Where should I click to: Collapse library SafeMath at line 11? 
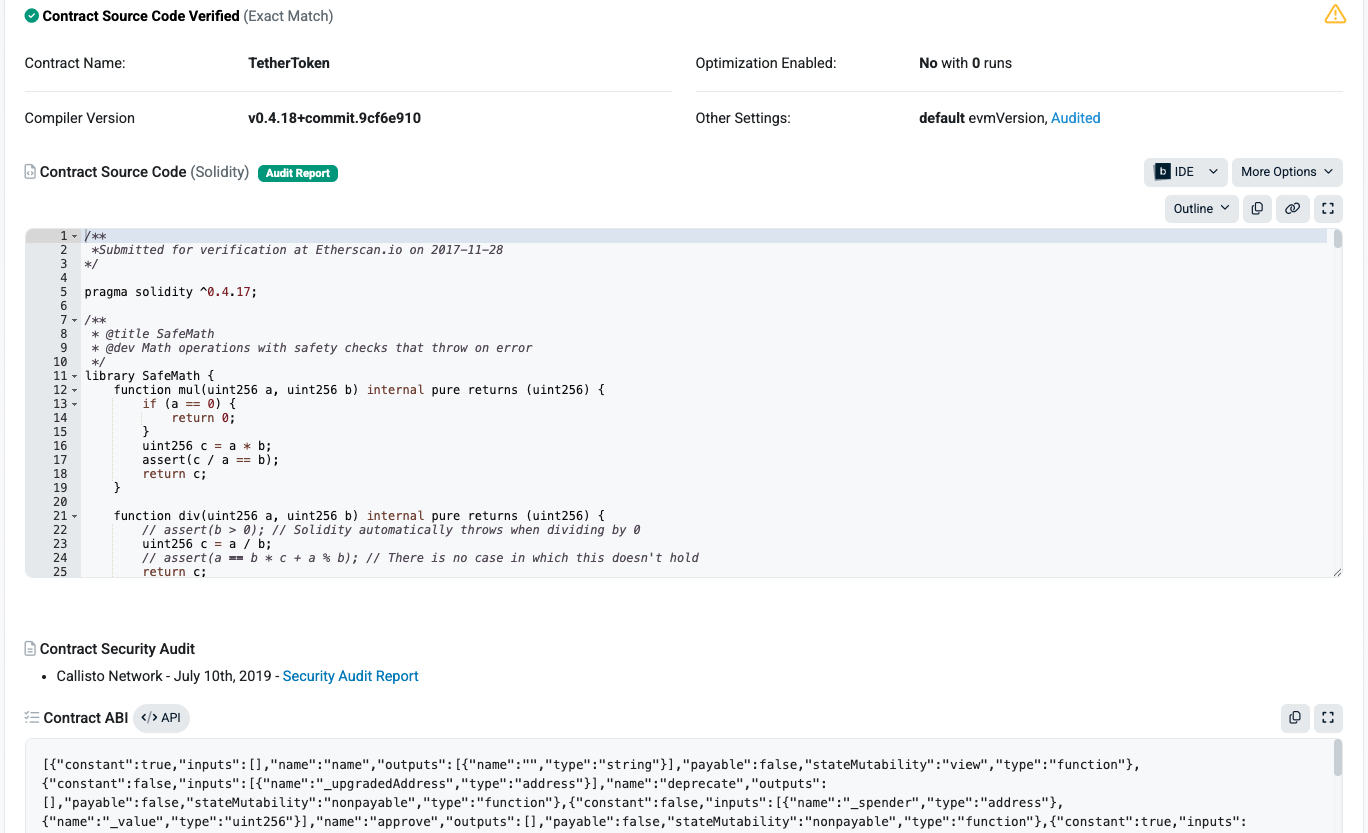[74, 376]
